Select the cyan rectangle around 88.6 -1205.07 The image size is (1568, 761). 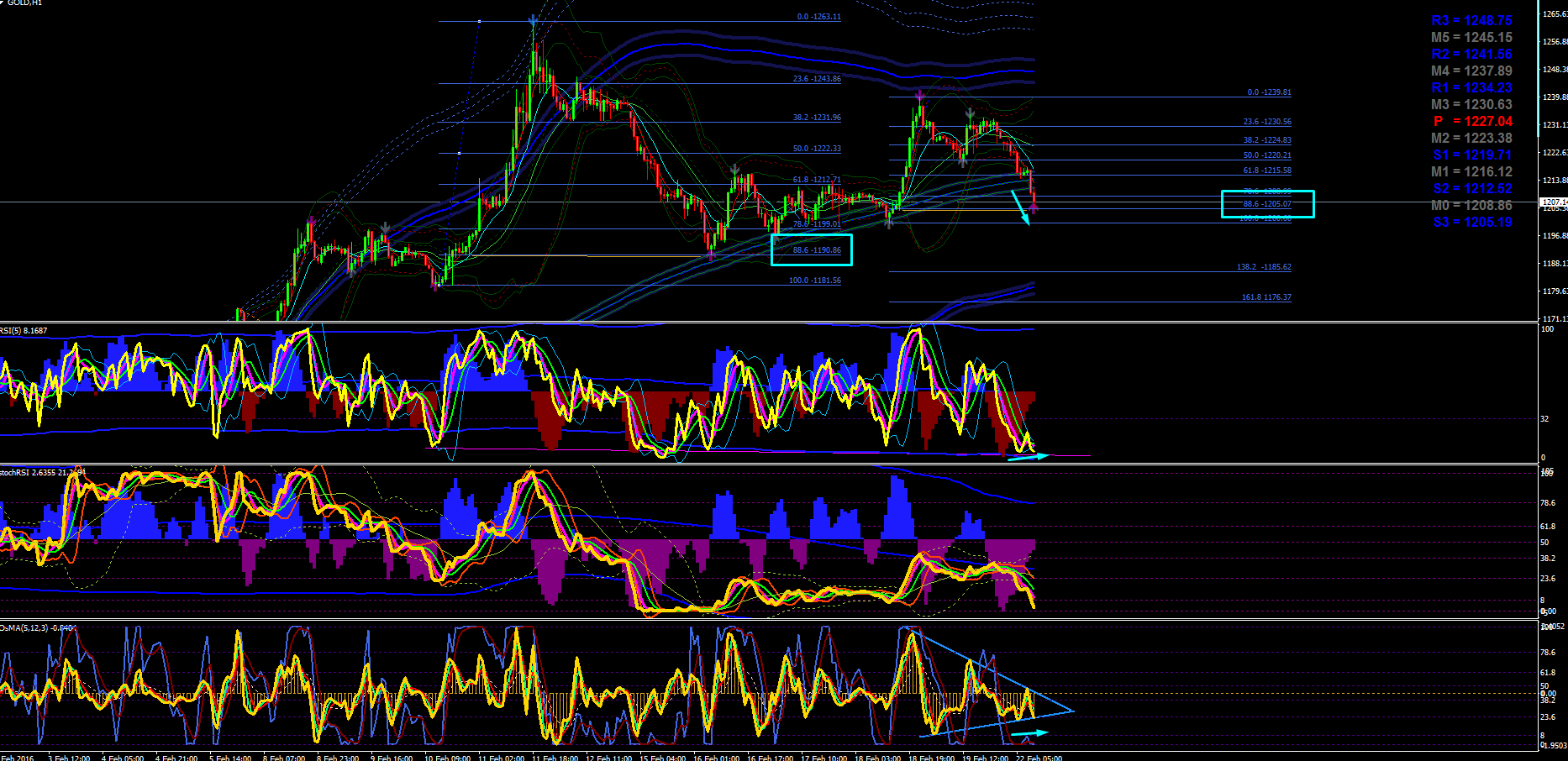click(1267, 204)
